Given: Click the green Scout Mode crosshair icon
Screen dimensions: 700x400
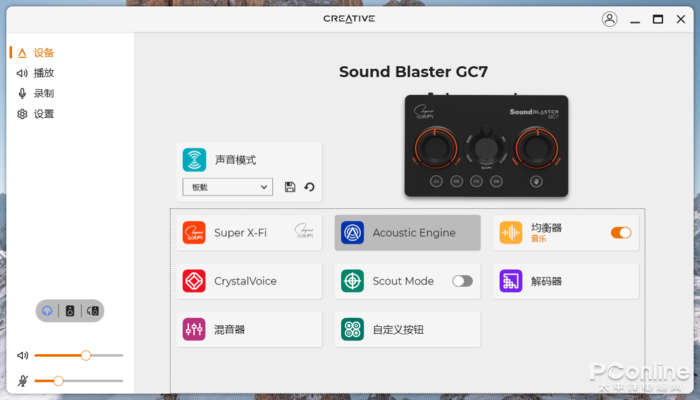Looking at the screenshot, I should (x=353, y=281).
